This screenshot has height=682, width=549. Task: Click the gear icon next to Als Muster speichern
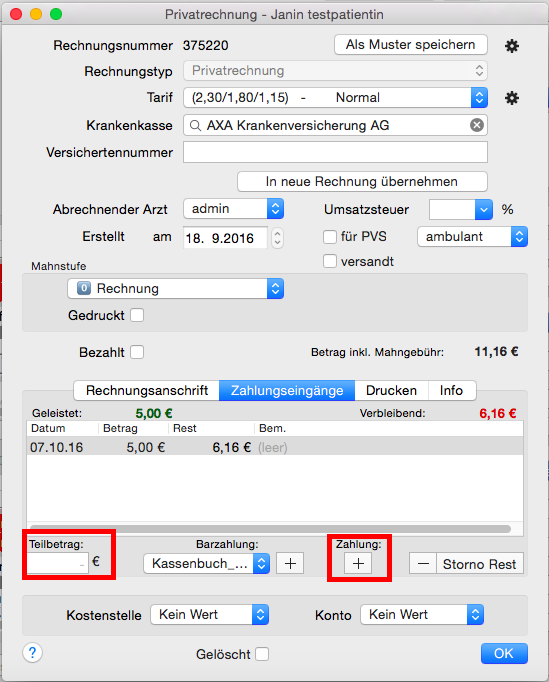(x=512, y=46)
